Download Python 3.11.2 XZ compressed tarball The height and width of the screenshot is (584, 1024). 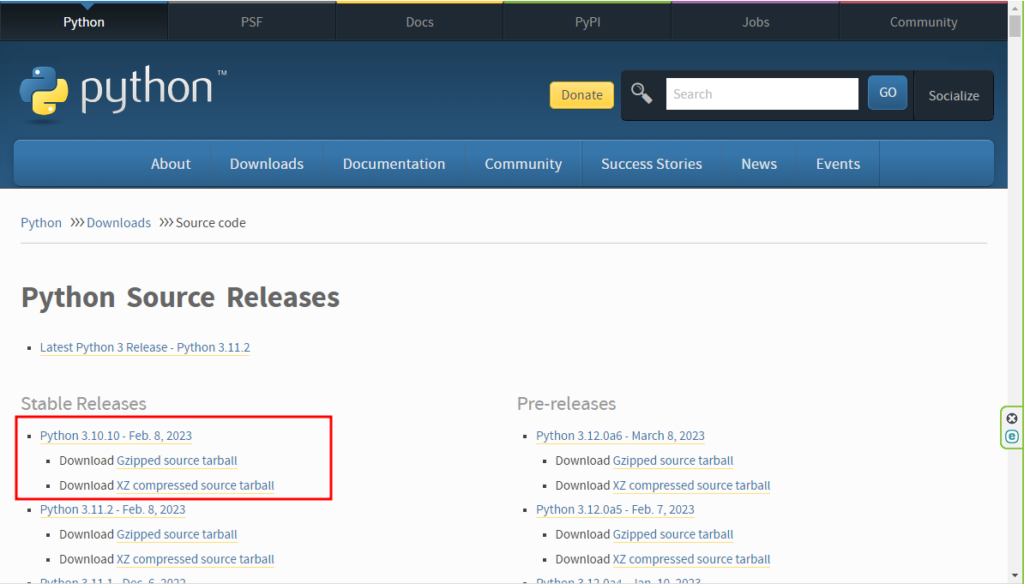point(195,560)
